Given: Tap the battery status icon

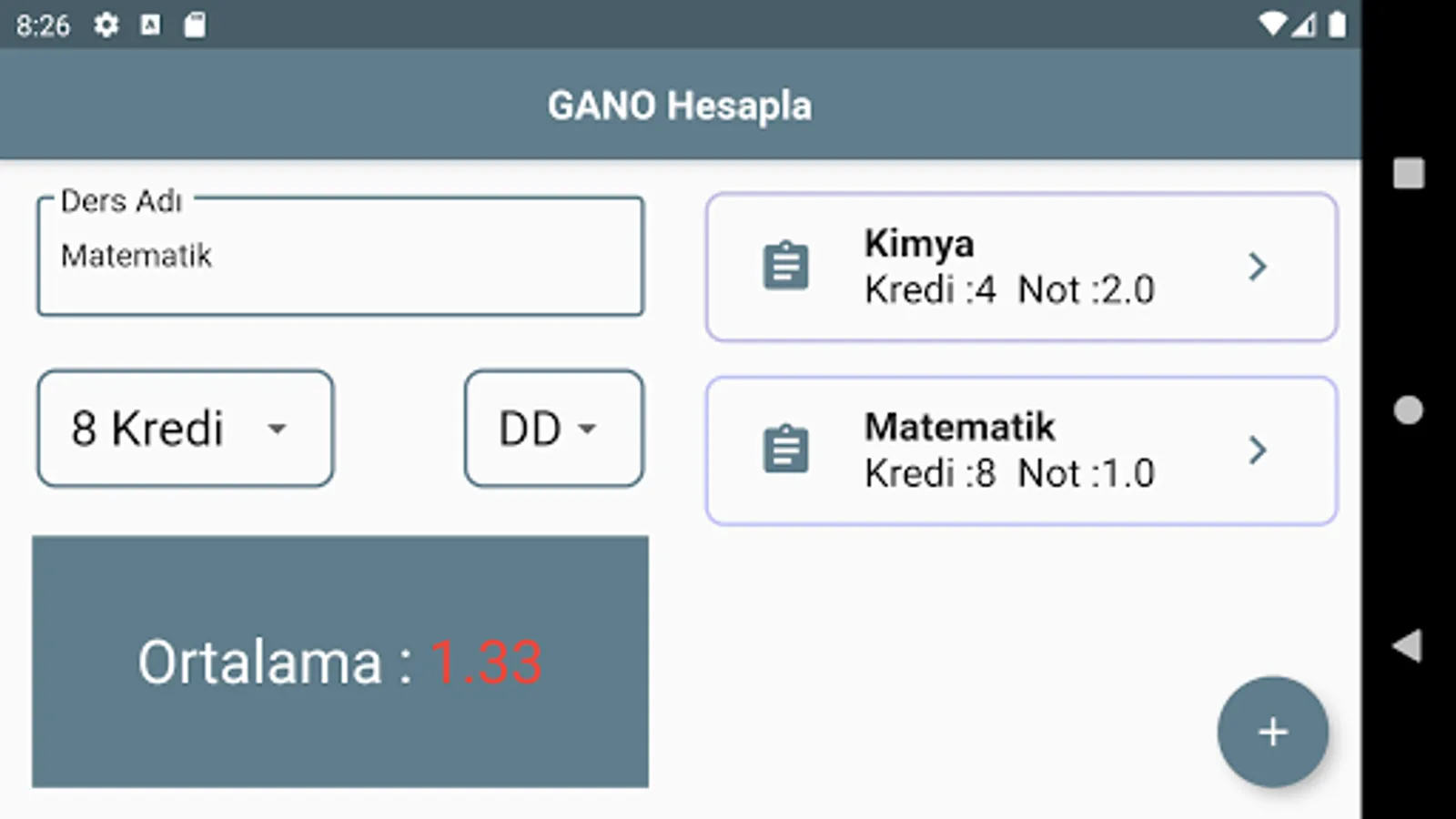Looking at the screenshot, I should click(x=1337, y=25).
